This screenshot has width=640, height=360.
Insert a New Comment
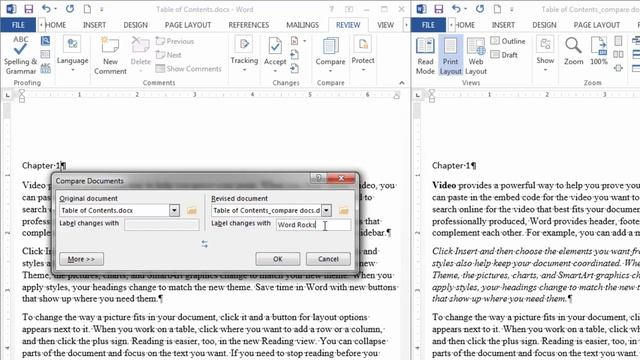pyautogui.click(x=110, y=55)
